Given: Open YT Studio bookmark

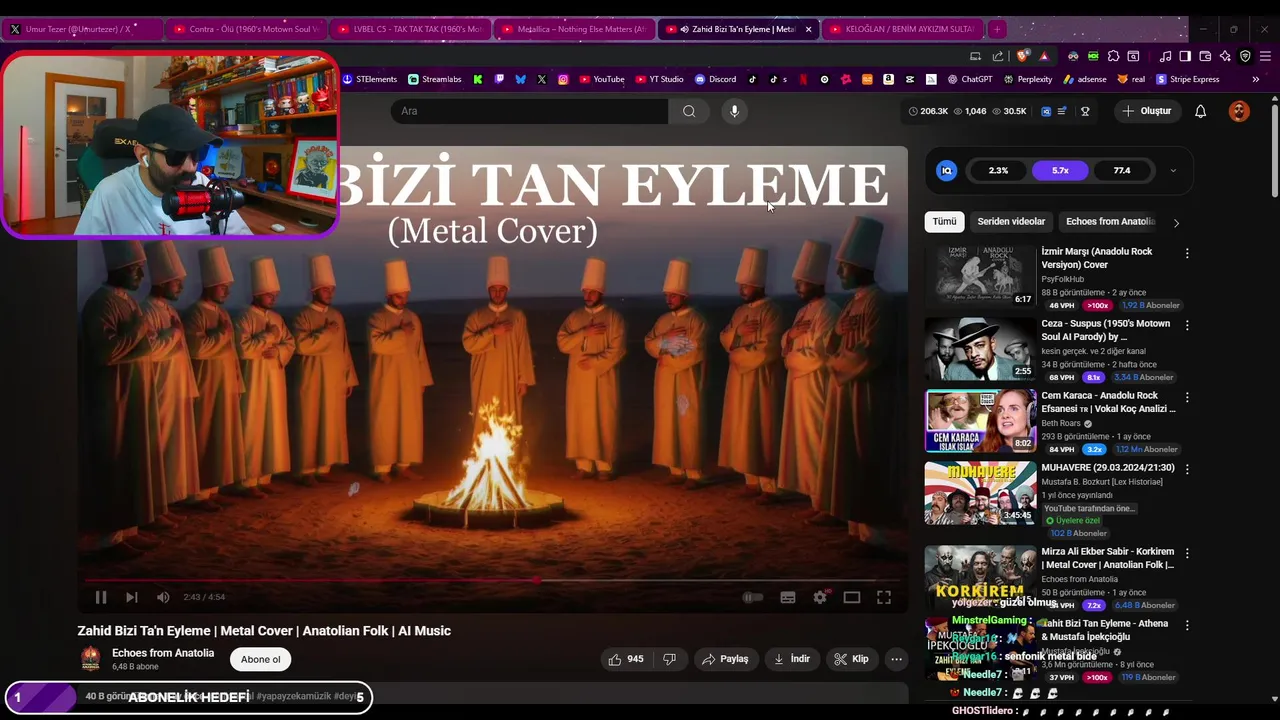Looking at the screenshot, I should (x=659, y=79).
